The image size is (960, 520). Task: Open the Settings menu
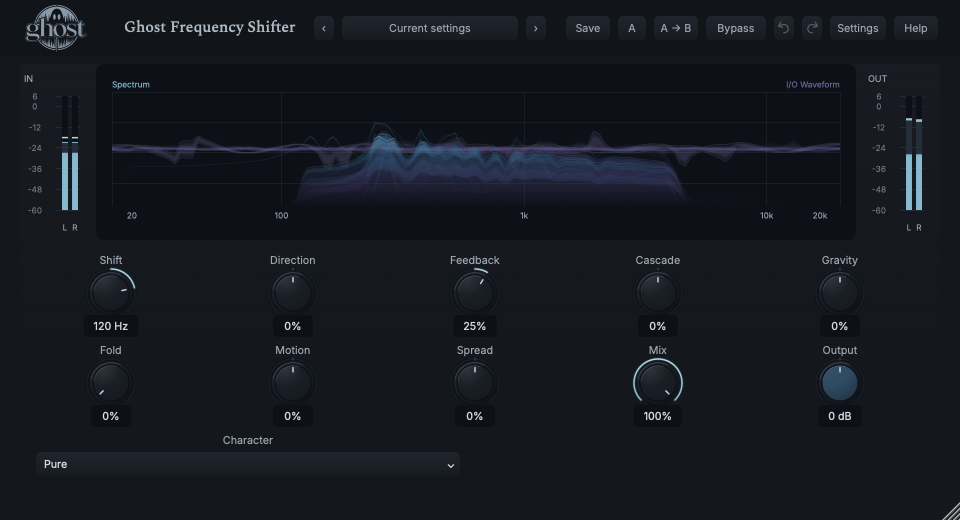[x=858, y=28]
